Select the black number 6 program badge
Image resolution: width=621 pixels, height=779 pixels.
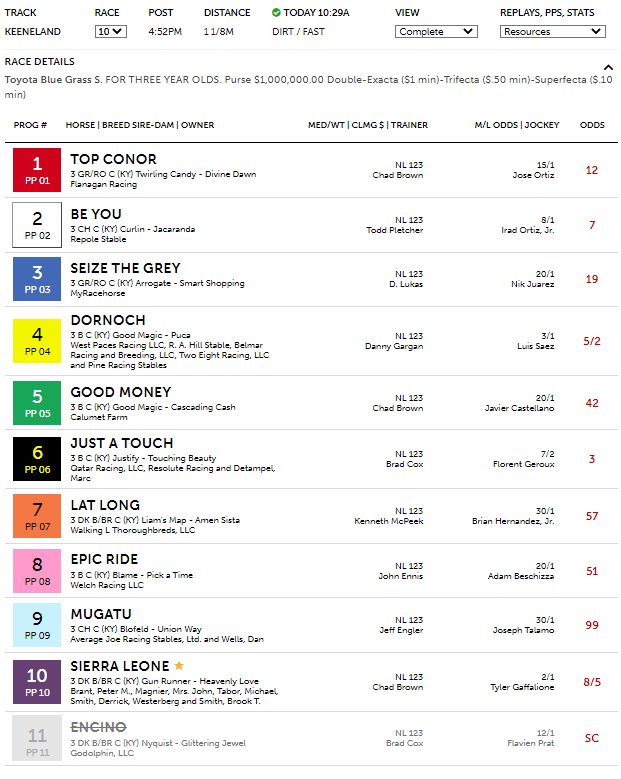coord(37,457)
